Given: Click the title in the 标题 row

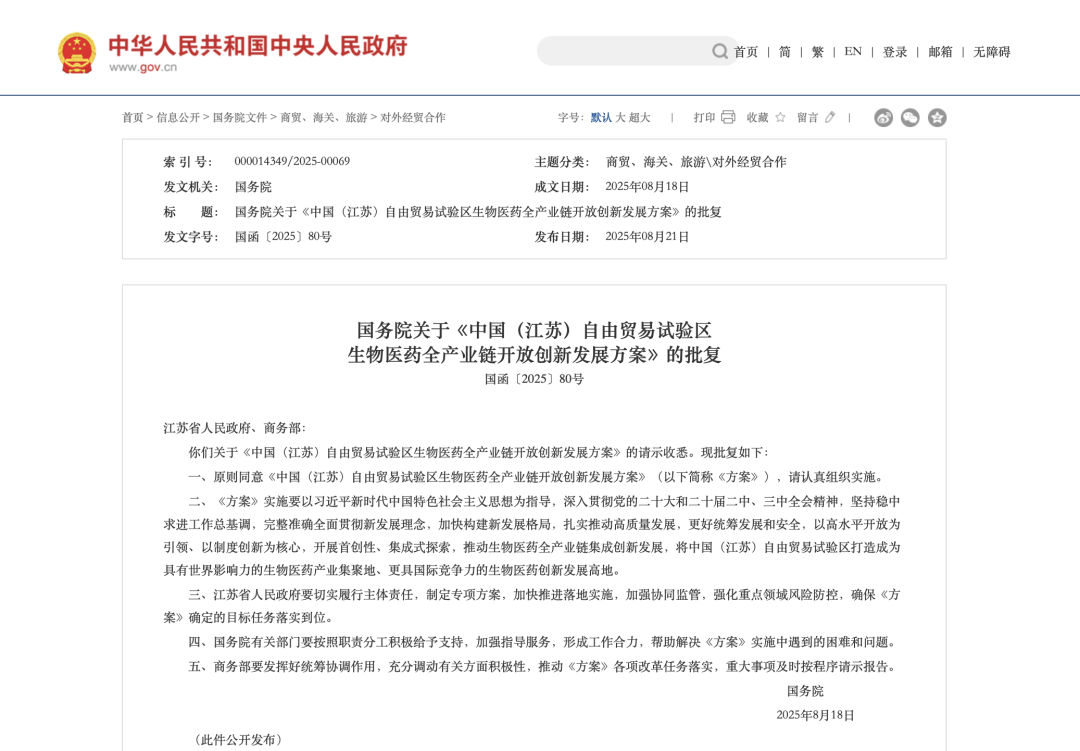Looking at the screenshot, I should (x=478, y=212).
